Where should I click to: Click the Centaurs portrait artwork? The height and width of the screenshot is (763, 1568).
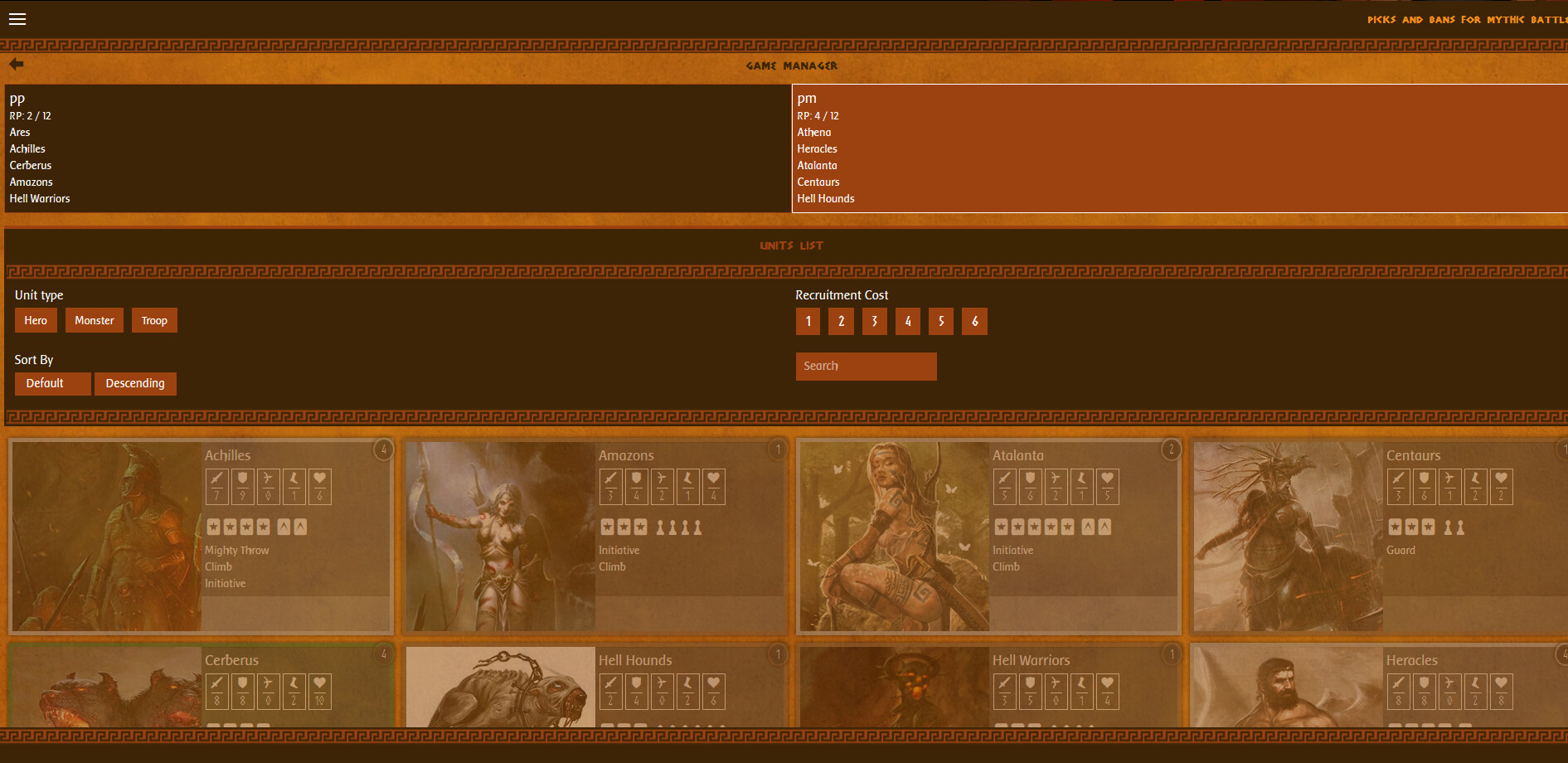tap(1289, 536)
